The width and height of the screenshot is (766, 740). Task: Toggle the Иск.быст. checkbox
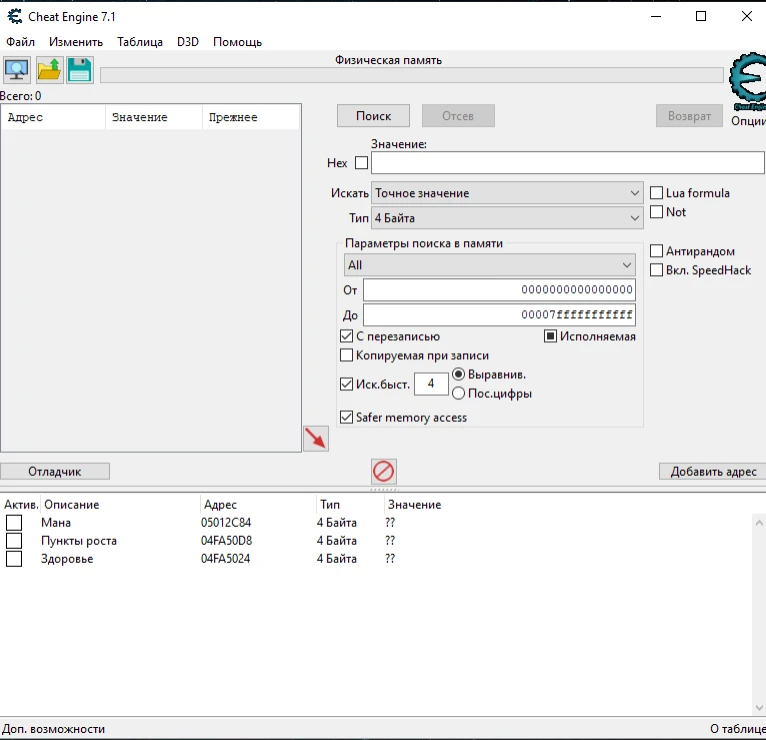click(x=346, y=384)
